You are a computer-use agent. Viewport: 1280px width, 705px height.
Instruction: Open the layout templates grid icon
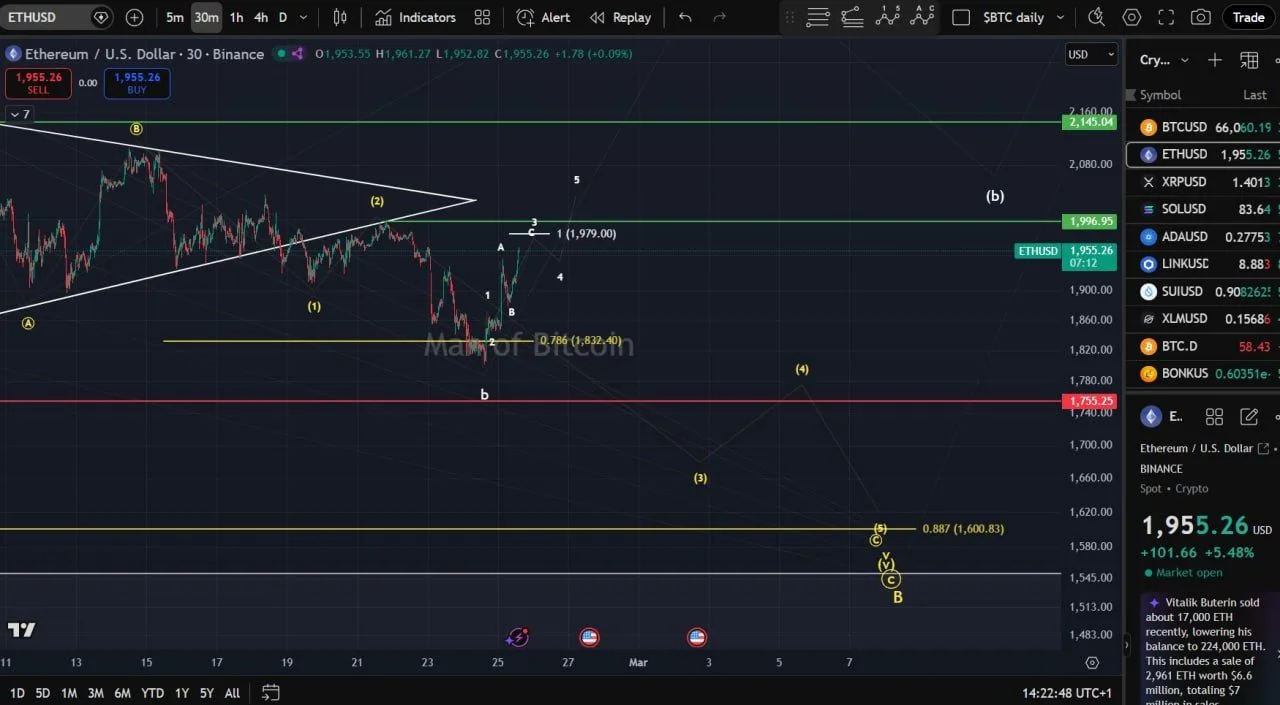(x=482, y=17)
